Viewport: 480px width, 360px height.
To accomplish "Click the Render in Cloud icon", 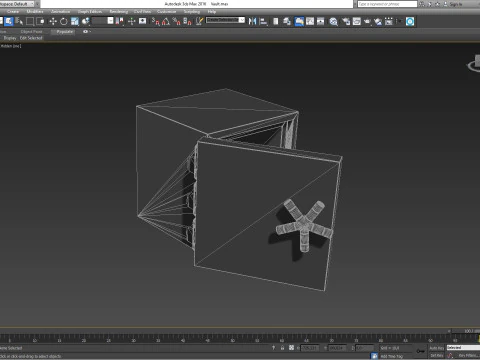I will pyautogui.click(x=378, y=21).
